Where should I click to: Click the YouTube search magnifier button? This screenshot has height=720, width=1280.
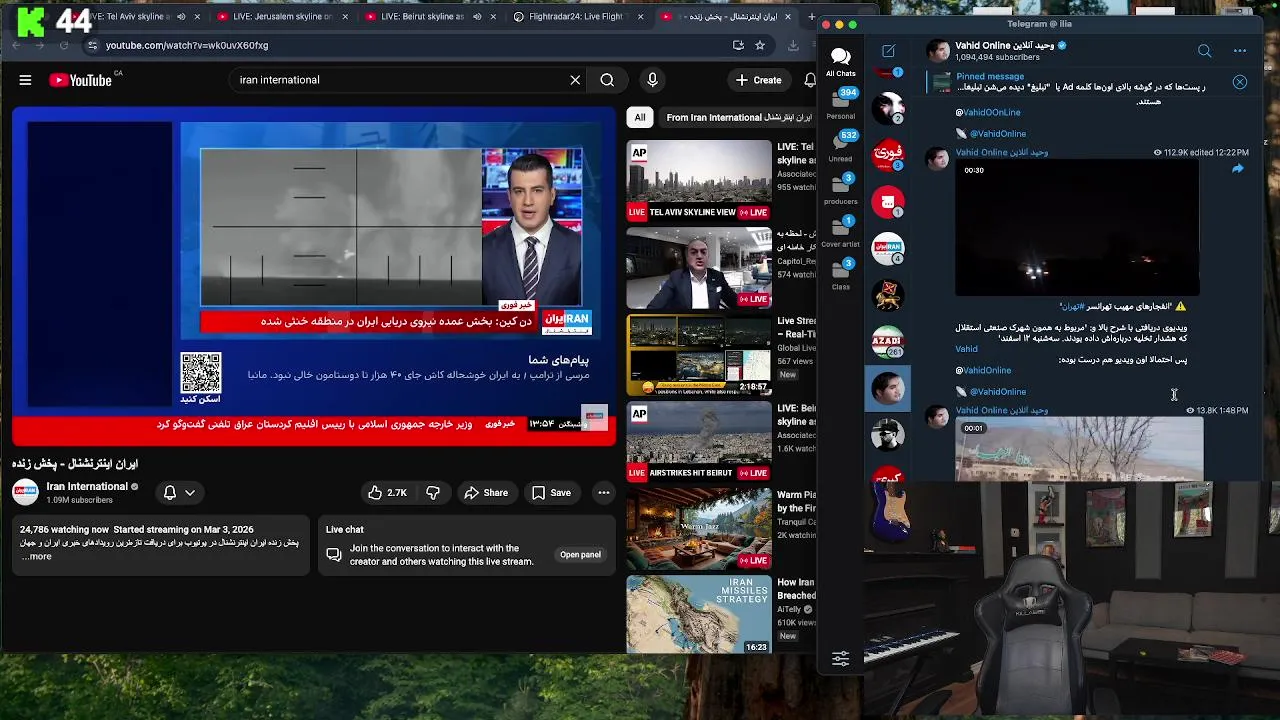coord(607,80)
